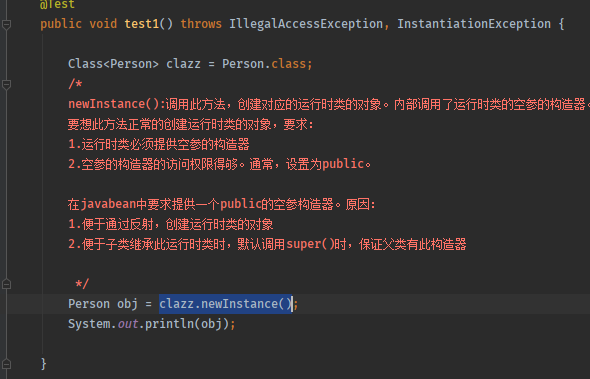Collapse the test1 method using gutter fold marker
Viewport: 590px width, 379px height.
pos(6,24)
